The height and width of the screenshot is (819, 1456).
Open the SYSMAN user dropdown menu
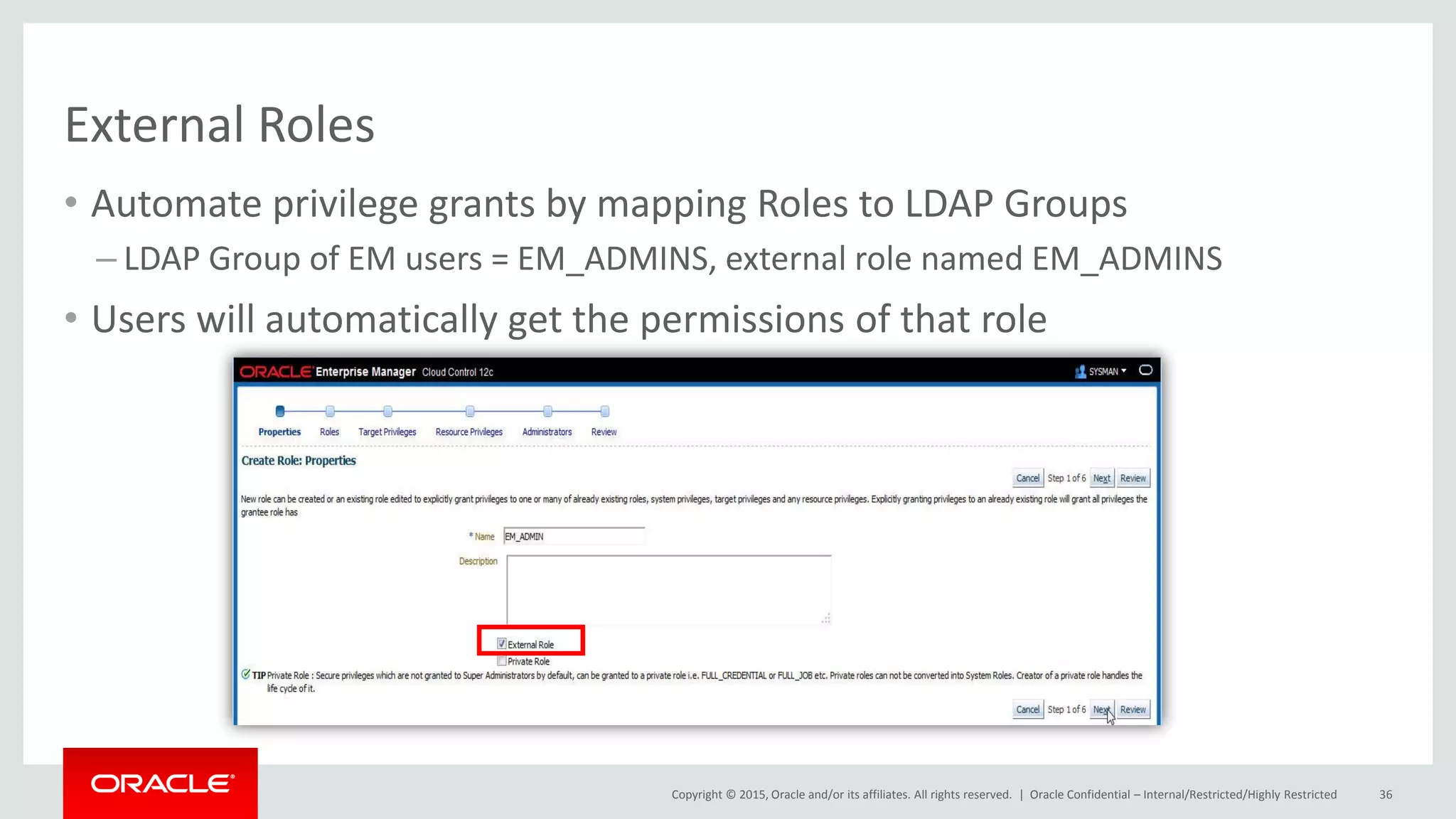[x=1108, y=372]
